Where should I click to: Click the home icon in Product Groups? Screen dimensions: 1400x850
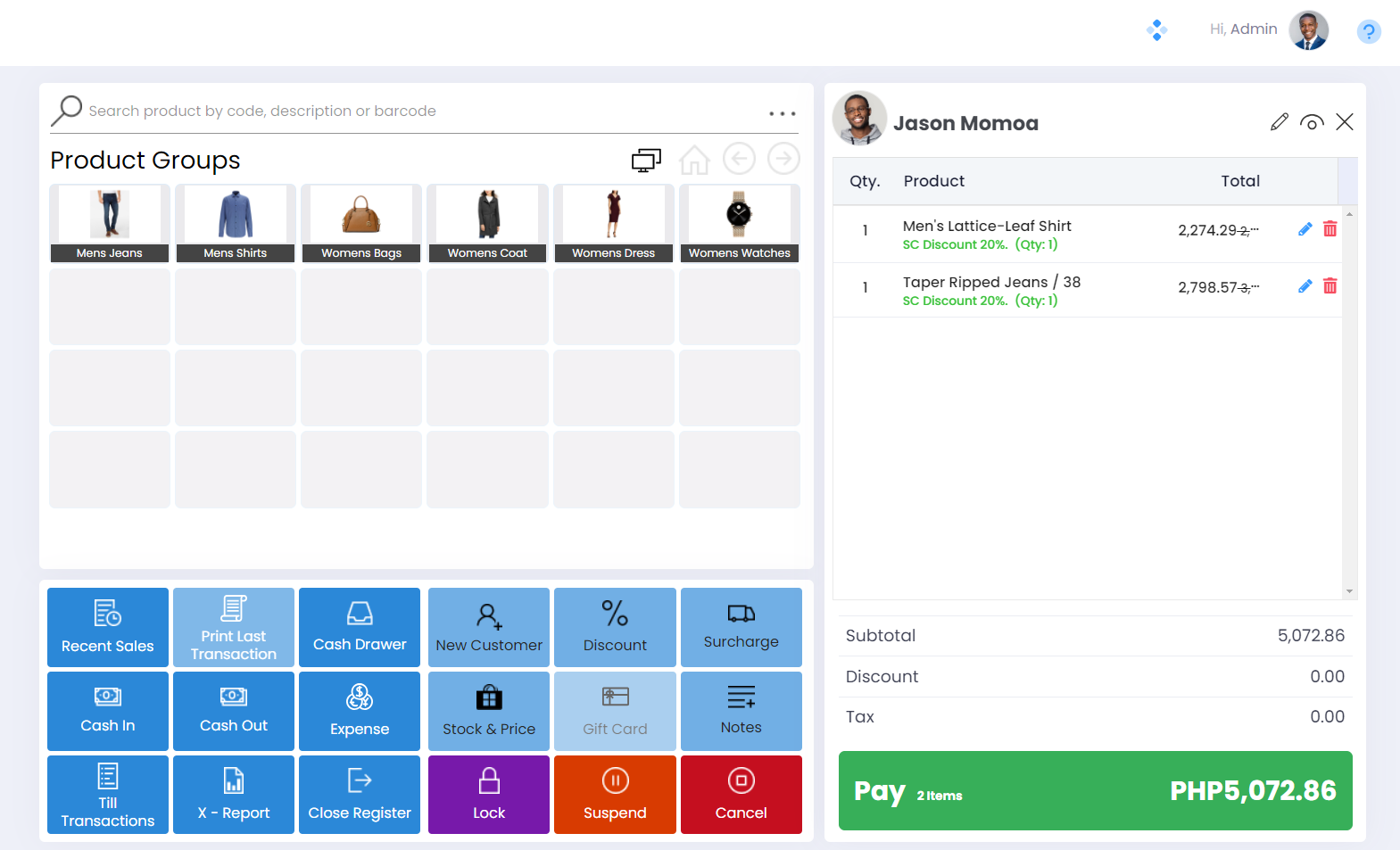(693, 160)
